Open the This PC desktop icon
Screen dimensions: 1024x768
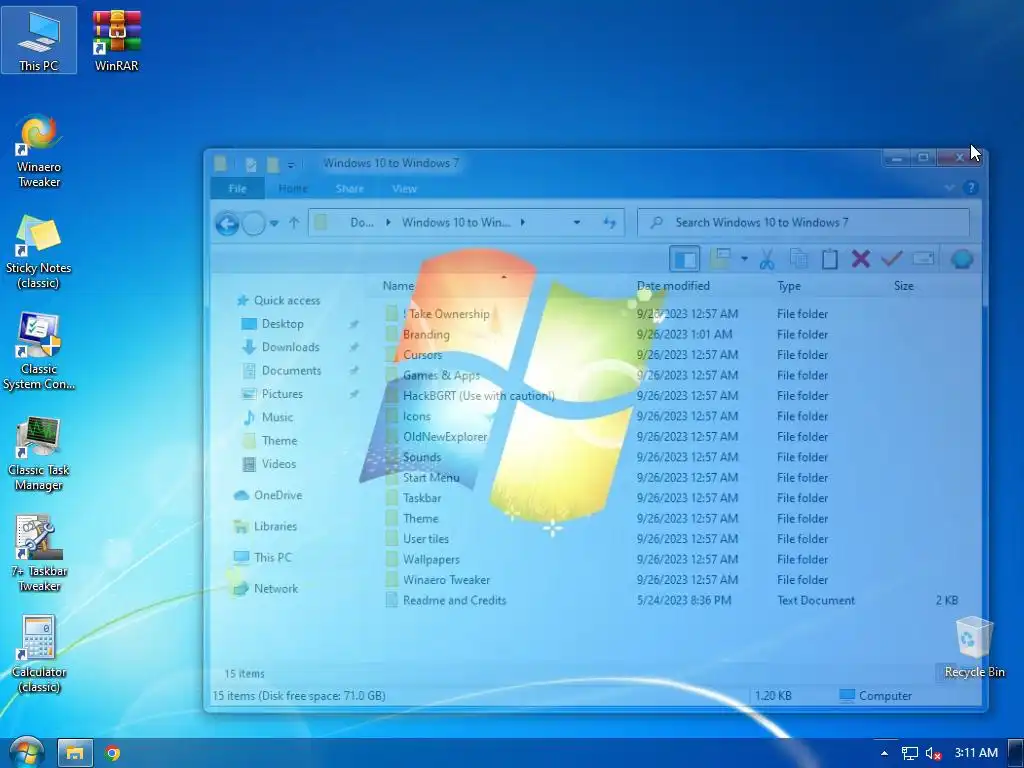(x=39, y=40)
